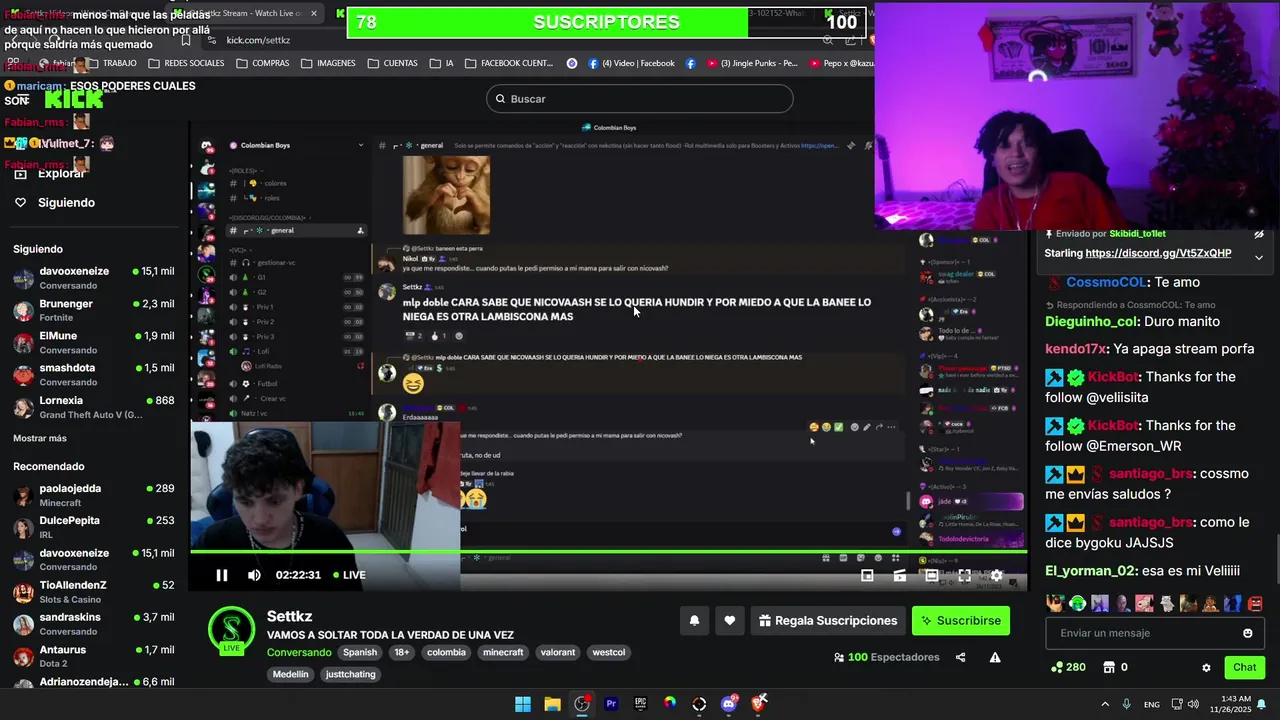Image resolution: width=1280 pixels, height=720 pixels.
Task: Open emoji picker in chat input
Action: (x=1247, y=633)
